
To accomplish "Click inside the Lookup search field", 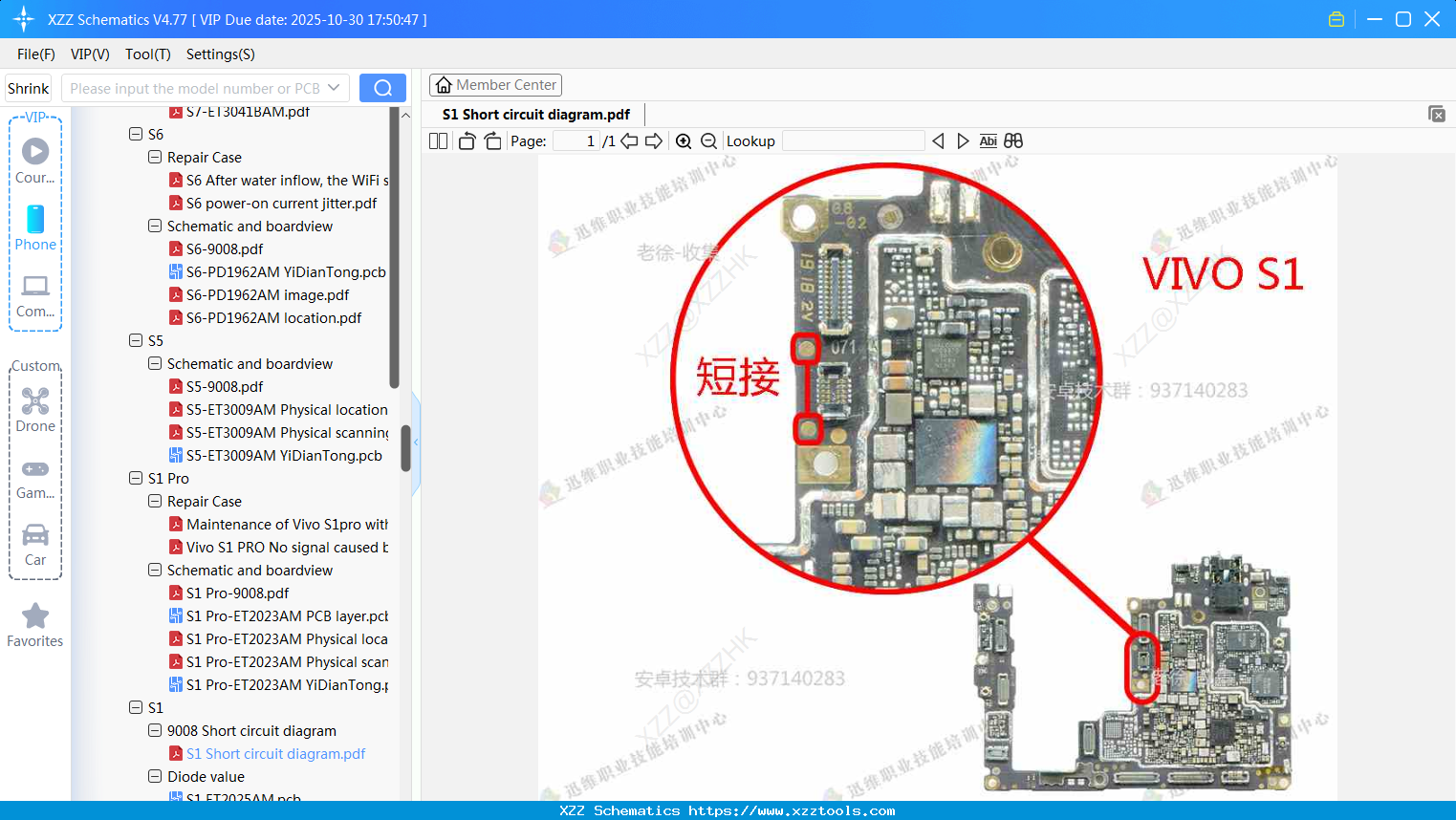I will coord(852,140).
